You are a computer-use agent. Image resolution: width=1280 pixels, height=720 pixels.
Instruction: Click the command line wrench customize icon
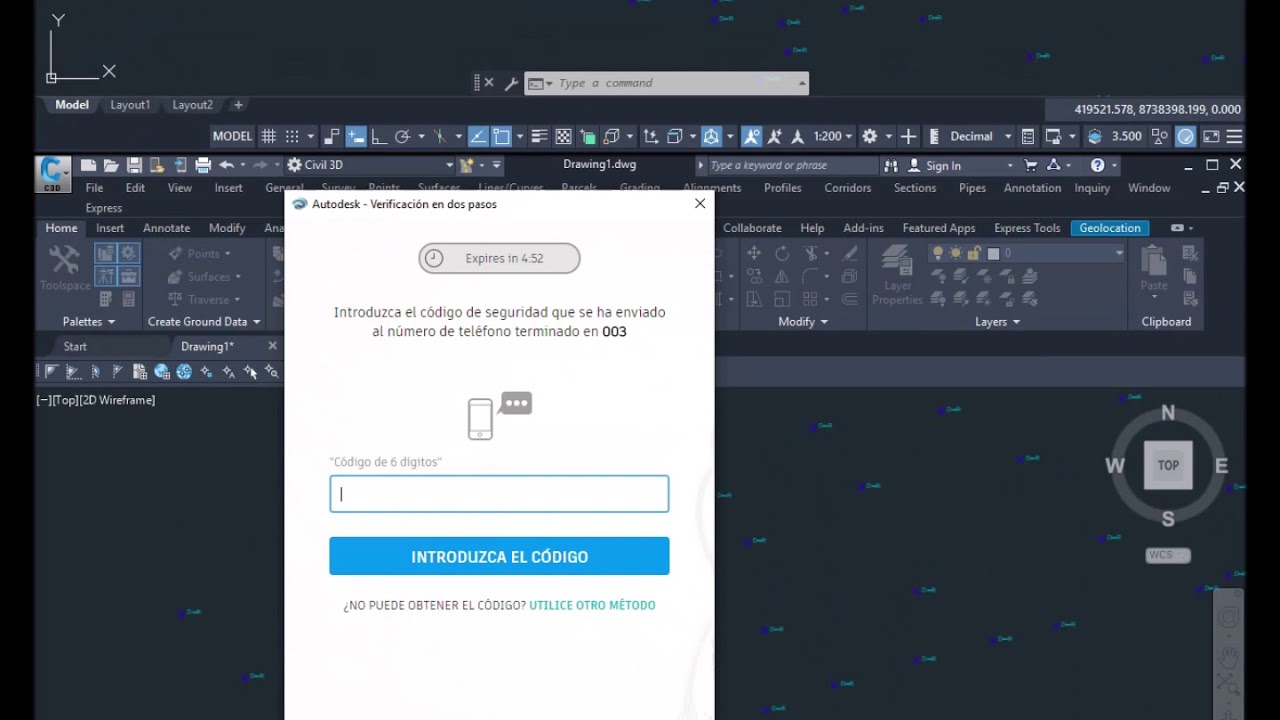point(511,84)
